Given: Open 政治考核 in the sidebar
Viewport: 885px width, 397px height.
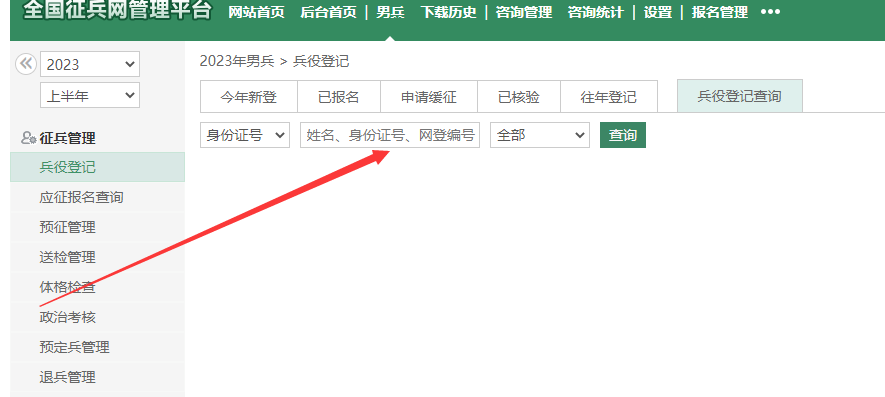Looking at the screenshot, I should (98, 317).
